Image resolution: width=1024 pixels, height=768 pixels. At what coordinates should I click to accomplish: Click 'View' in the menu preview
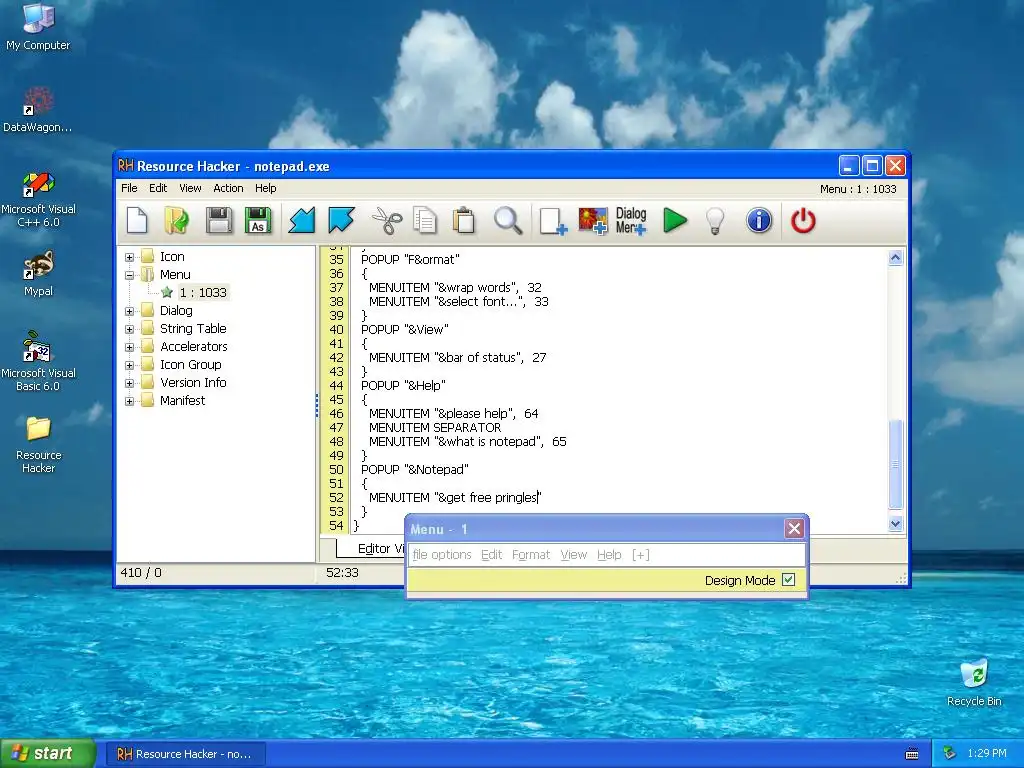[x=573, y=555]
